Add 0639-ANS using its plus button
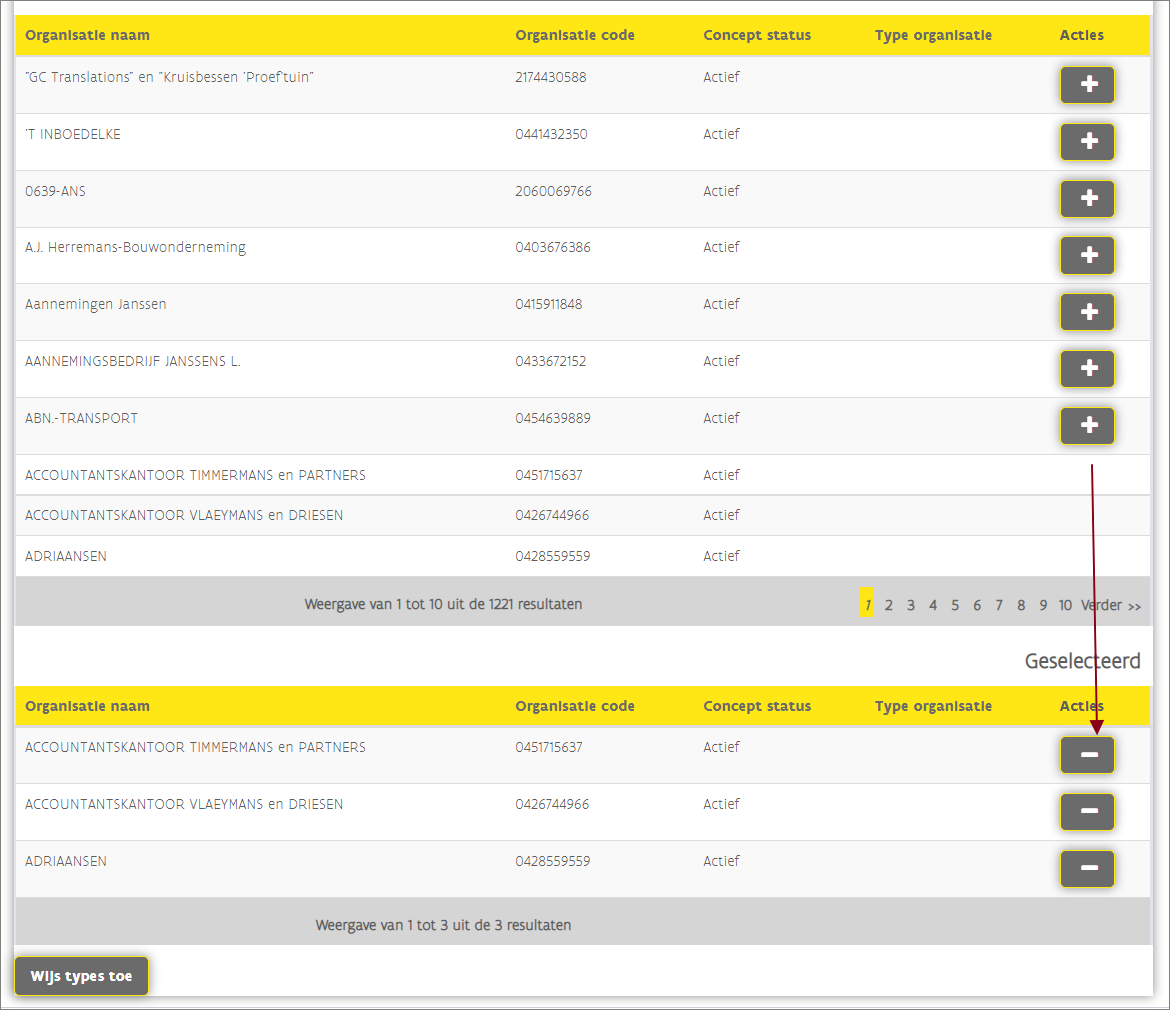The height and width of the screenshot is (1010, 1170). [x=1087, y=199]
